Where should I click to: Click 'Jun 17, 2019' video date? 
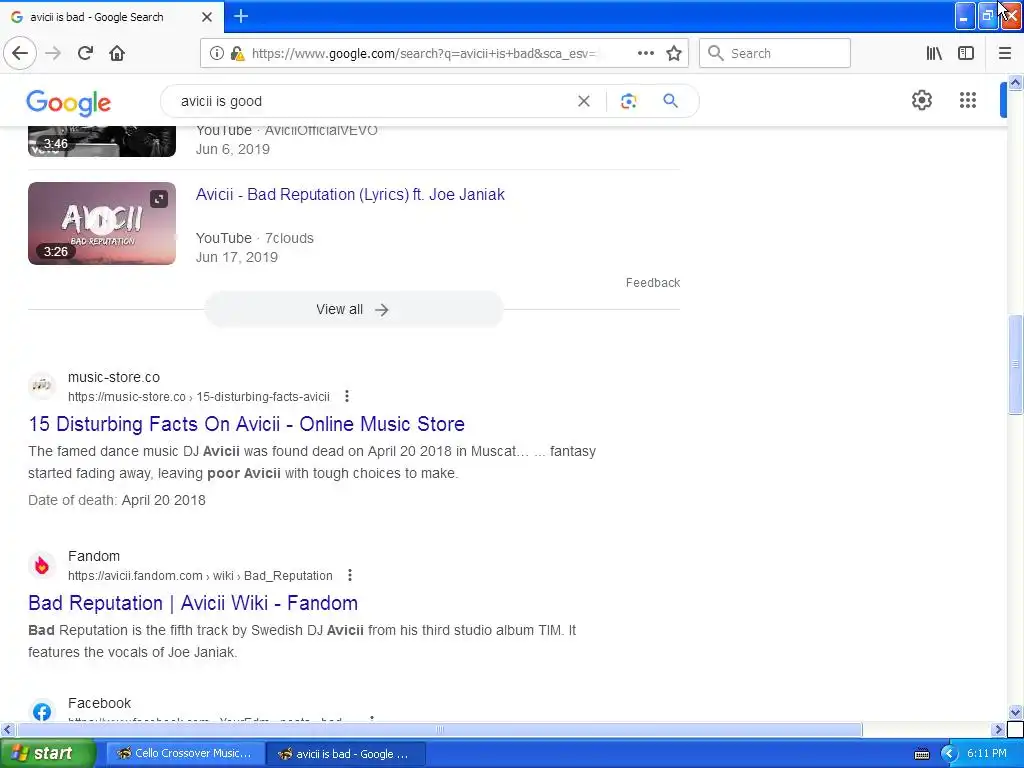coord(236,257)
